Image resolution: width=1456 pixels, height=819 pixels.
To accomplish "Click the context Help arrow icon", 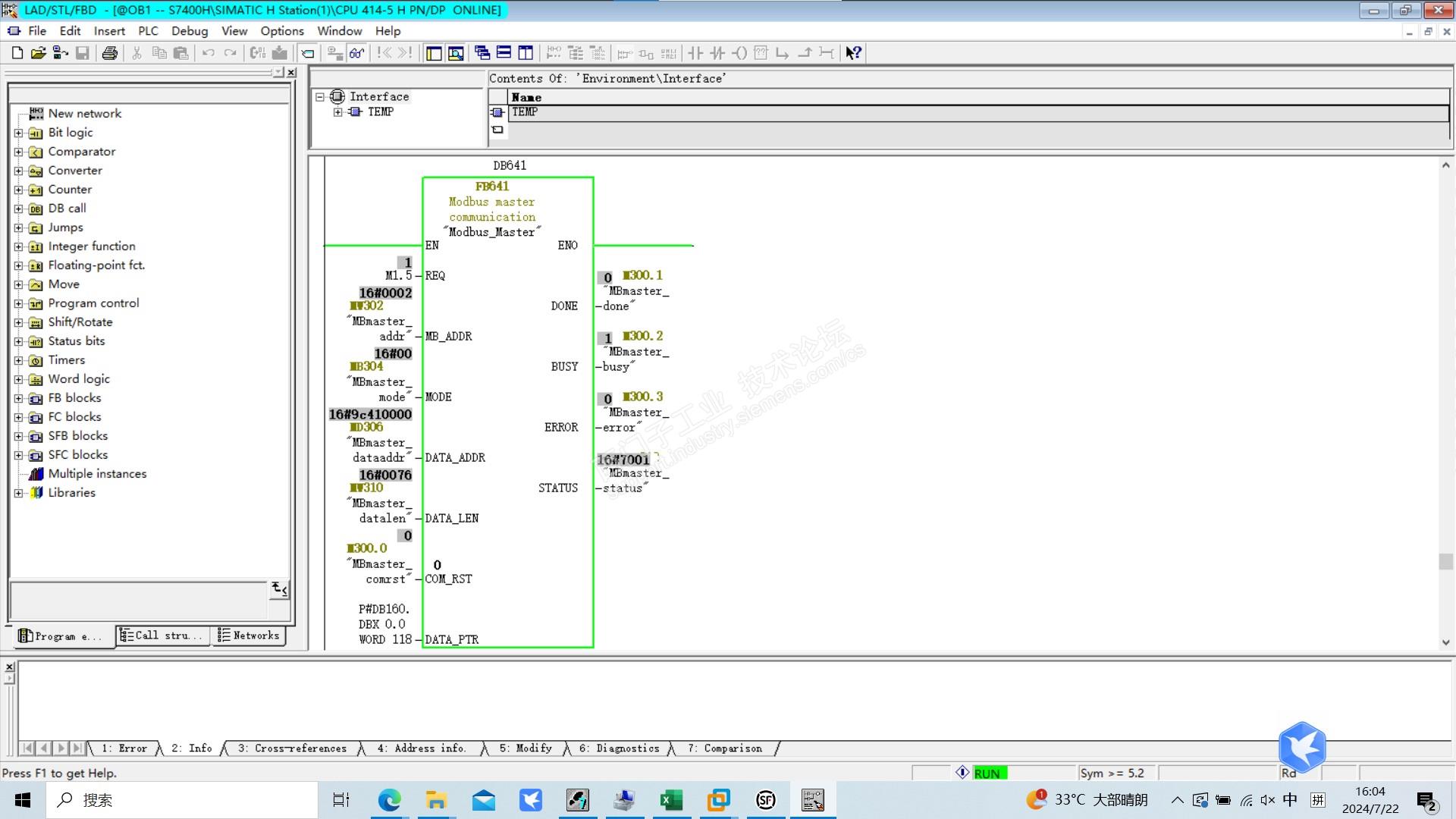I will [x=853, y=53].
